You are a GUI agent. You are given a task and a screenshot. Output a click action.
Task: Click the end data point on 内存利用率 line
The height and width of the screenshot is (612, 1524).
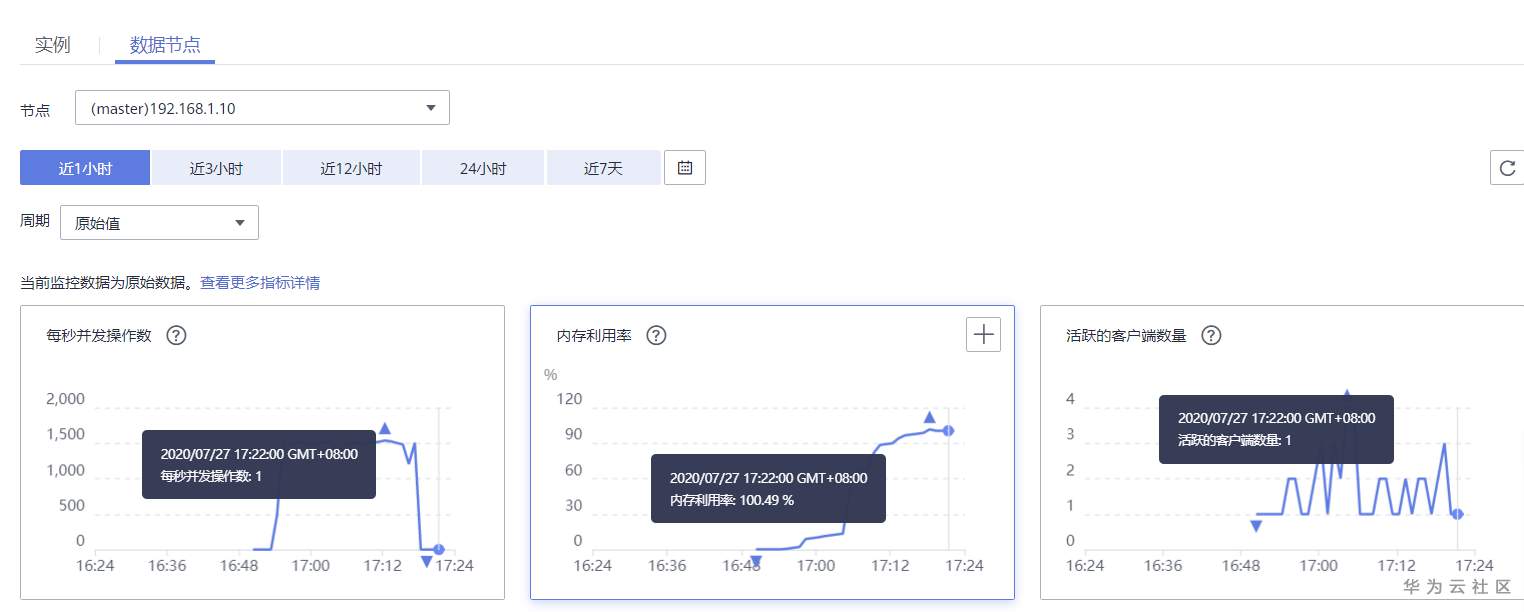[948, 431]
